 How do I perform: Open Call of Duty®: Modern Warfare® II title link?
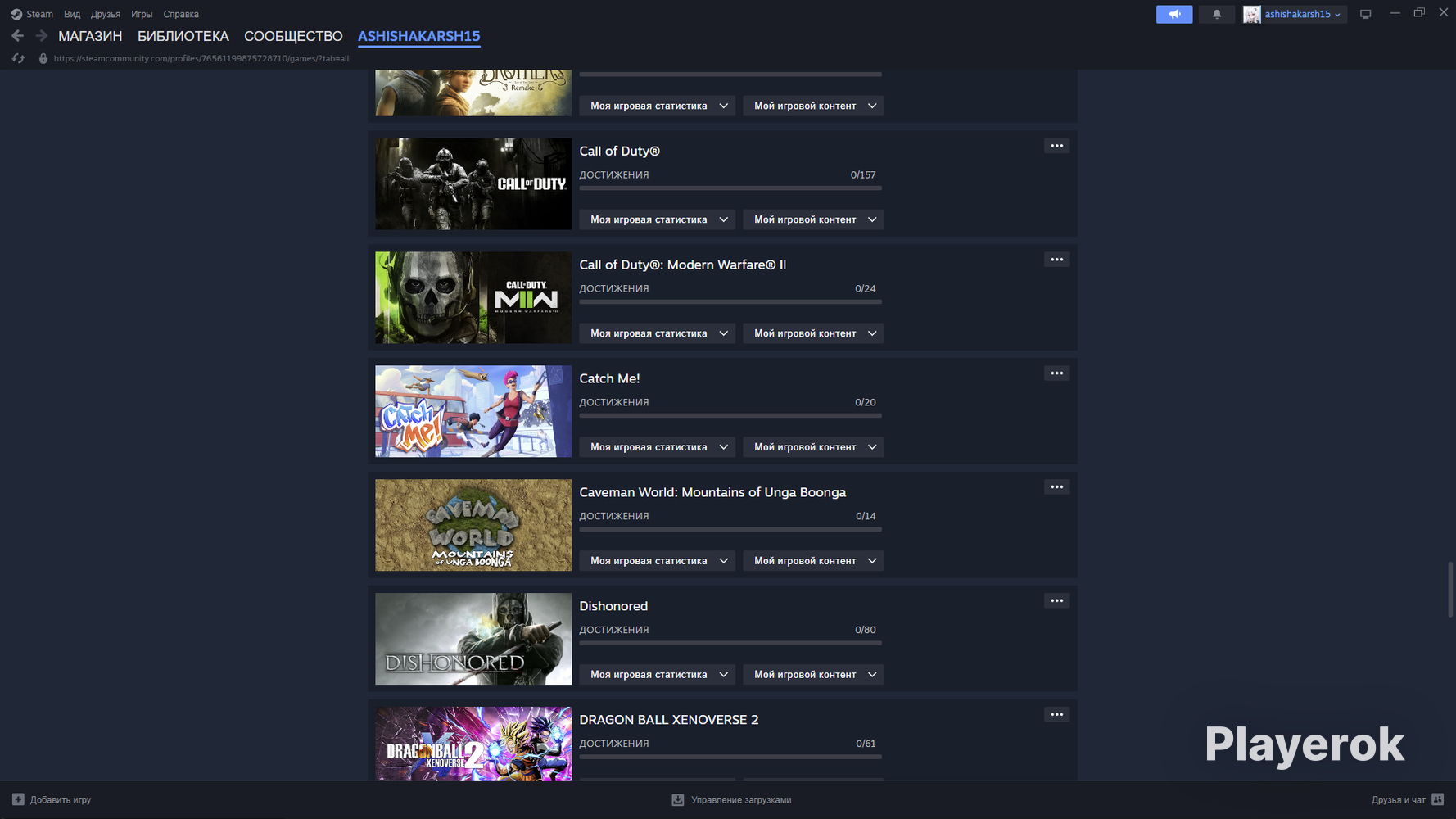683,265
